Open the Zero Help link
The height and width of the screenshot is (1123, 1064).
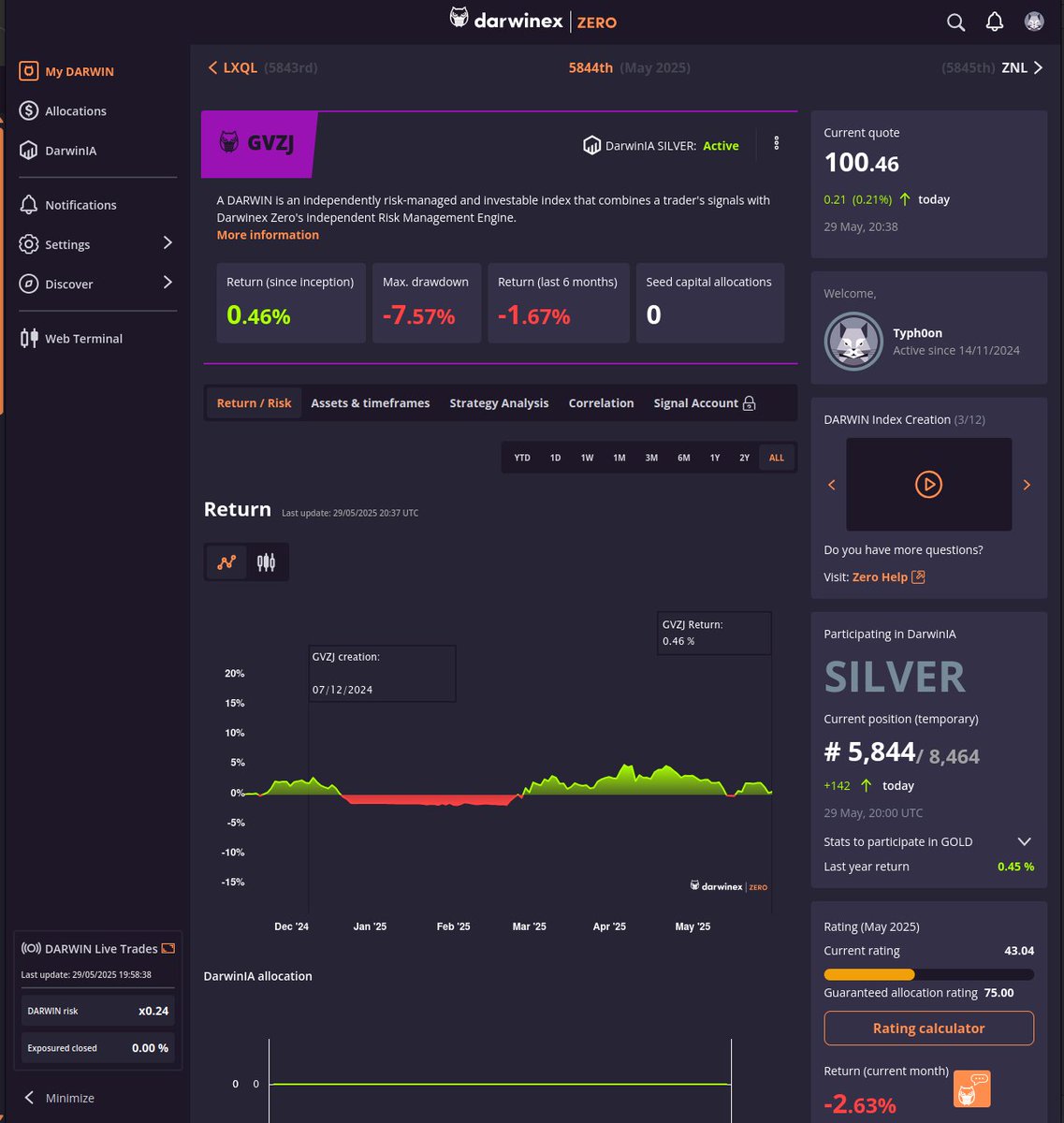pyautogui.click(x=880, y=576)
